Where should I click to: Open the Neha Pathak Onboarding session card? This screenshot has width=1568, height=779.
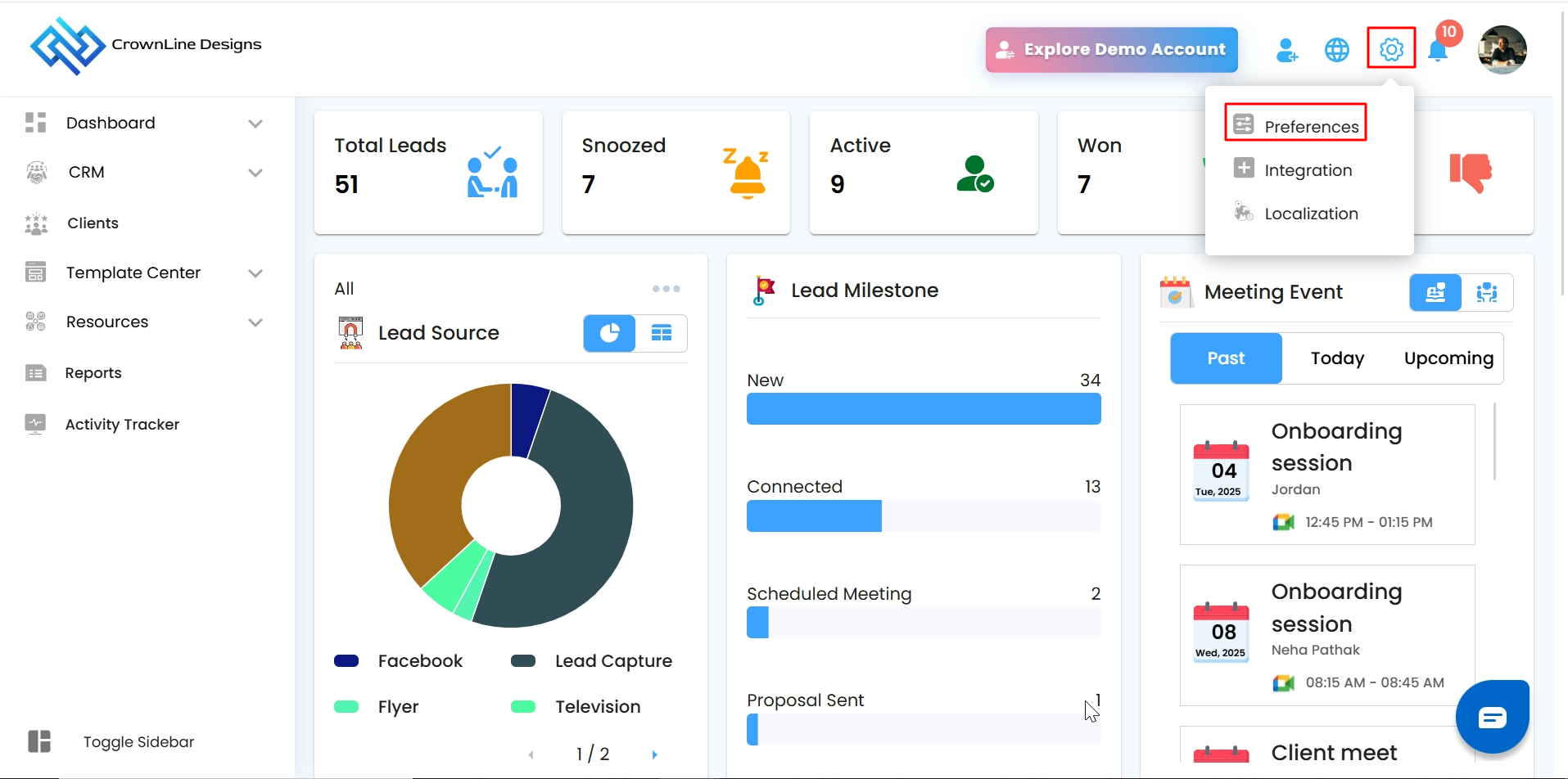pos(1327,635)
